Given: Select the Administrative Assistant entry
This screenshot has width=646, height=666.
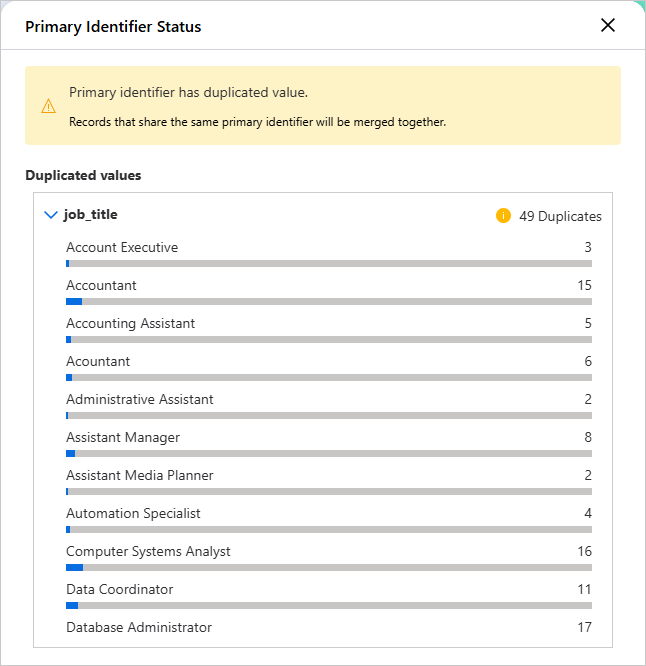Looking at the screenshot, I should coord(140,399).
